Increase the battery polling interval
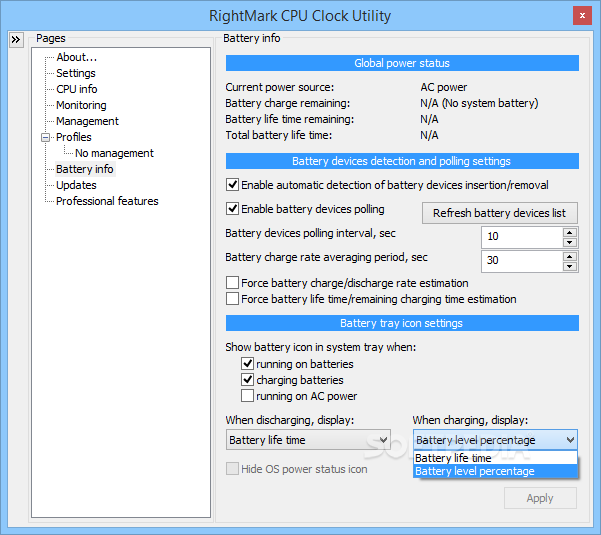Viewport: 601px width, 535px height. pos(570,233)
